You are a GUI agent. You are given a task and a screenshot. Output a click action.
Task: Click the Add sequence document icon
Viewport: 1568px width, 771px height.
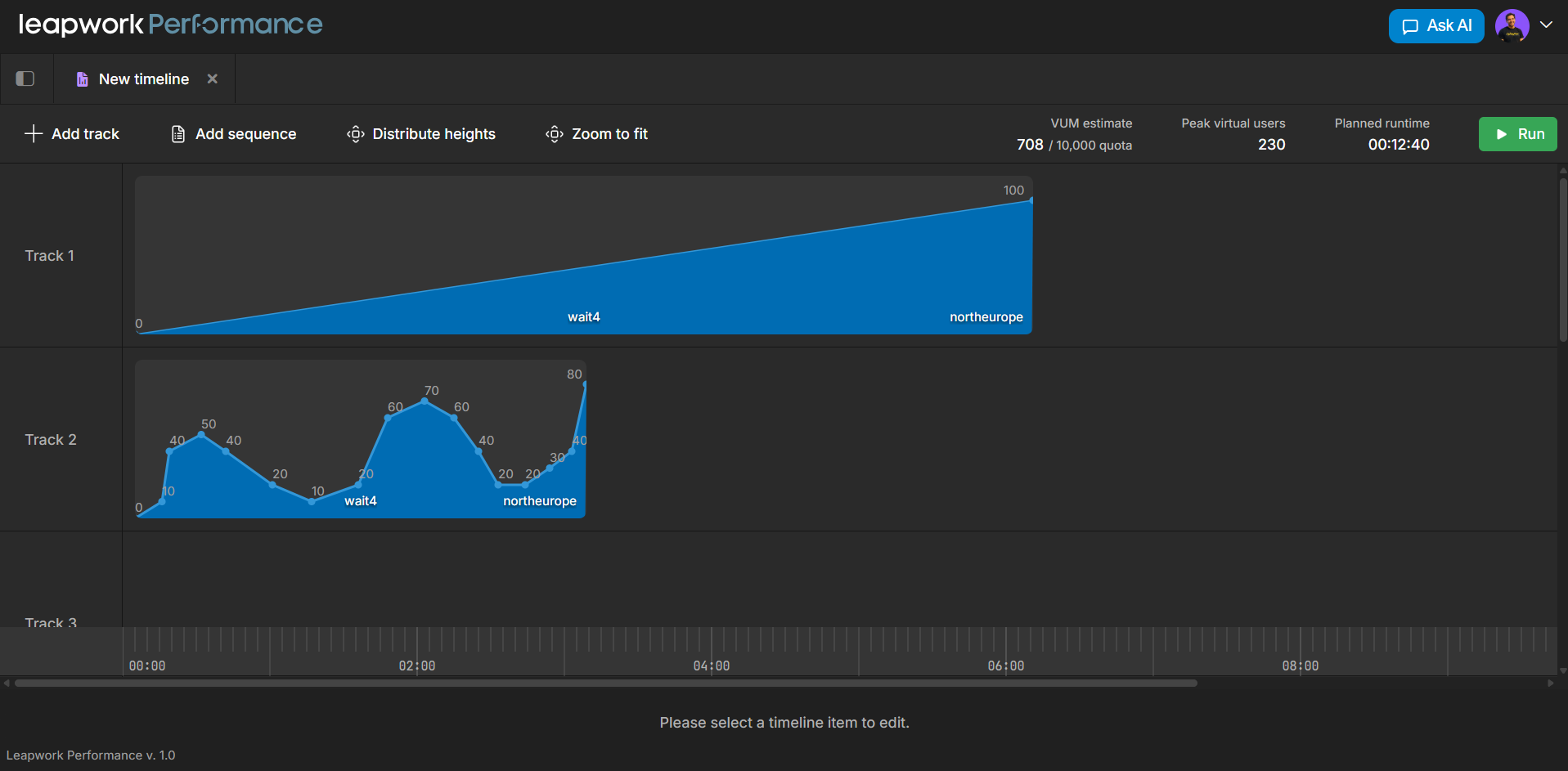(177, 134)
